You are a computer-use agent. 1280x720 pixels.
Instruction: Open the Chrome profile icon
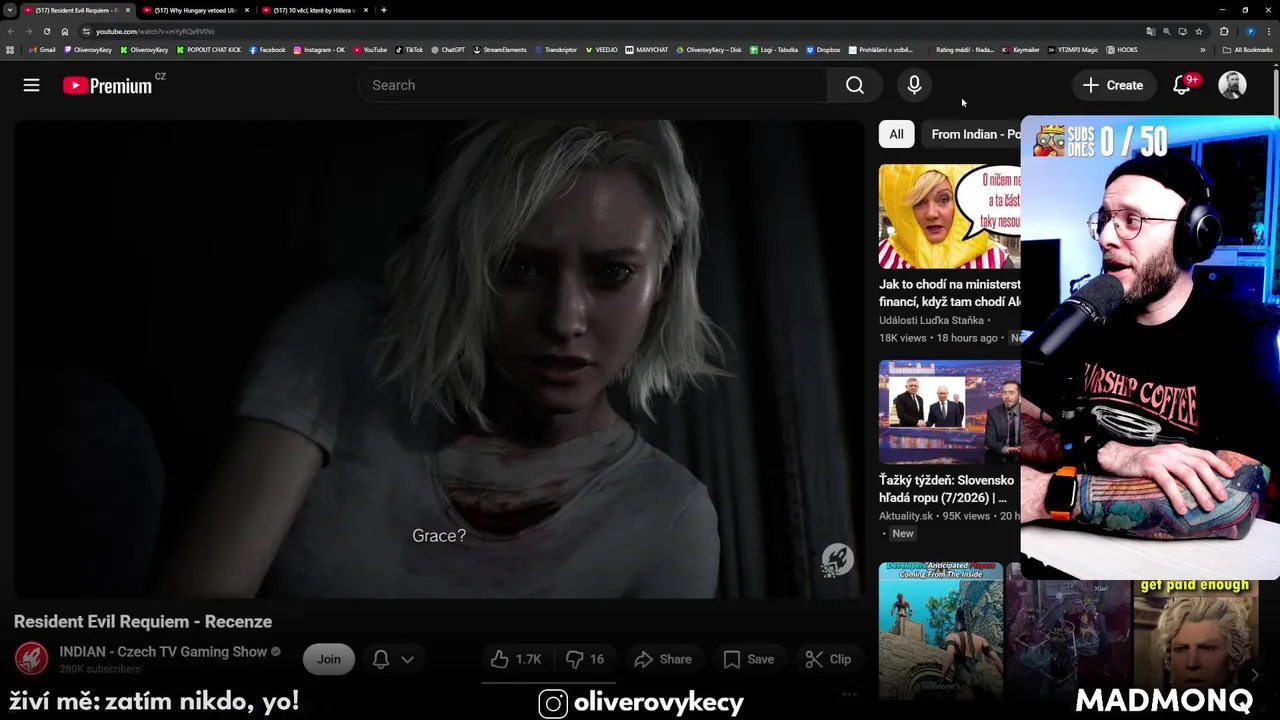(x=1250, y=31)
